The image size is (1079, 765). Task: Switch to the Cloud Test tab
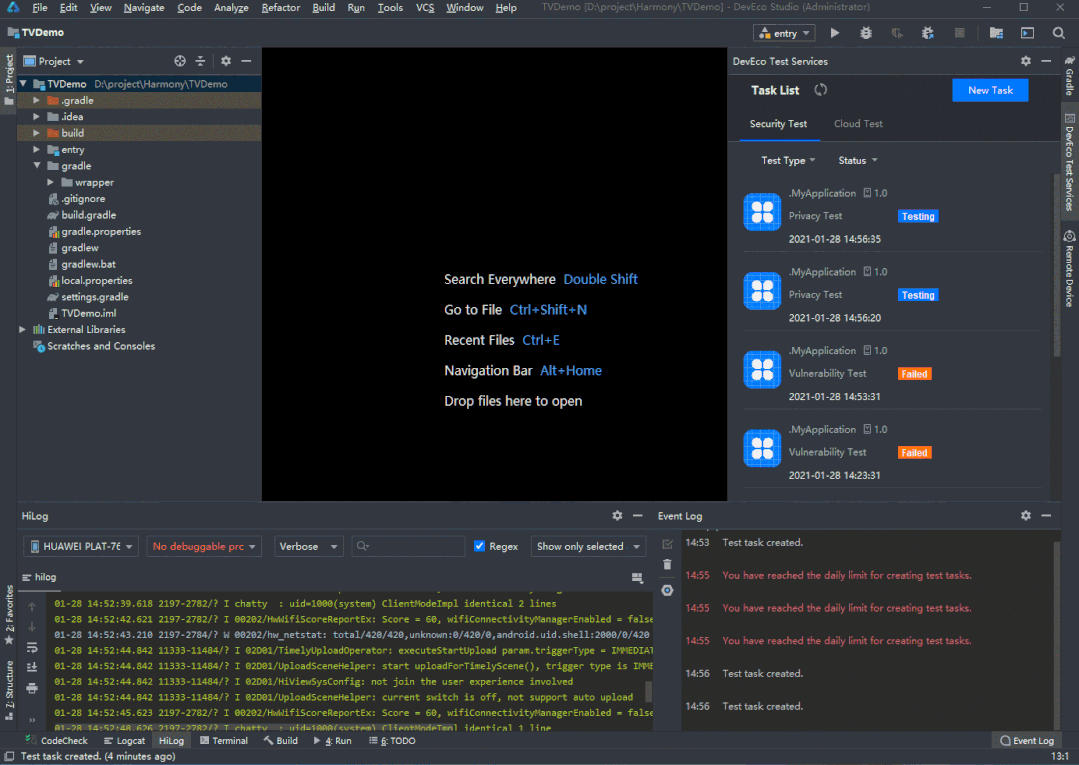(x=858, y=124)
